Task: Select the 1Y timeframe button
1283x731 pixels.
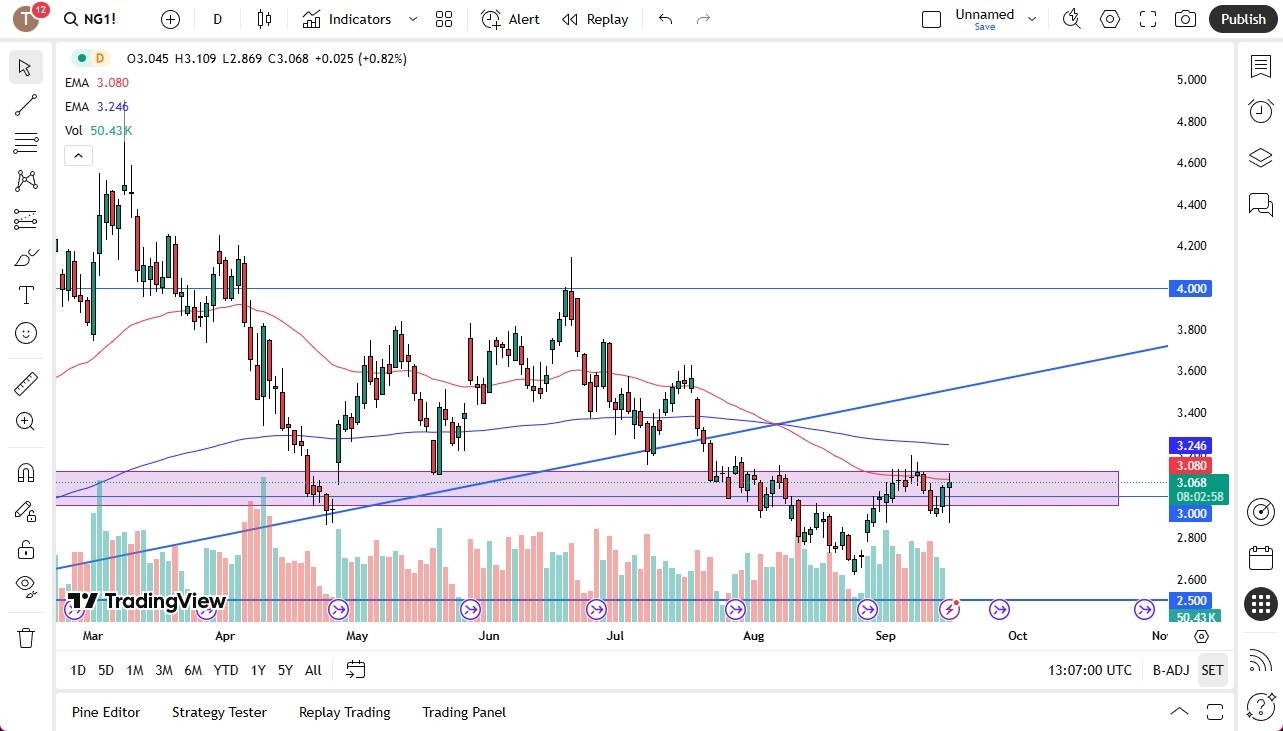Action: click(257, 670)
